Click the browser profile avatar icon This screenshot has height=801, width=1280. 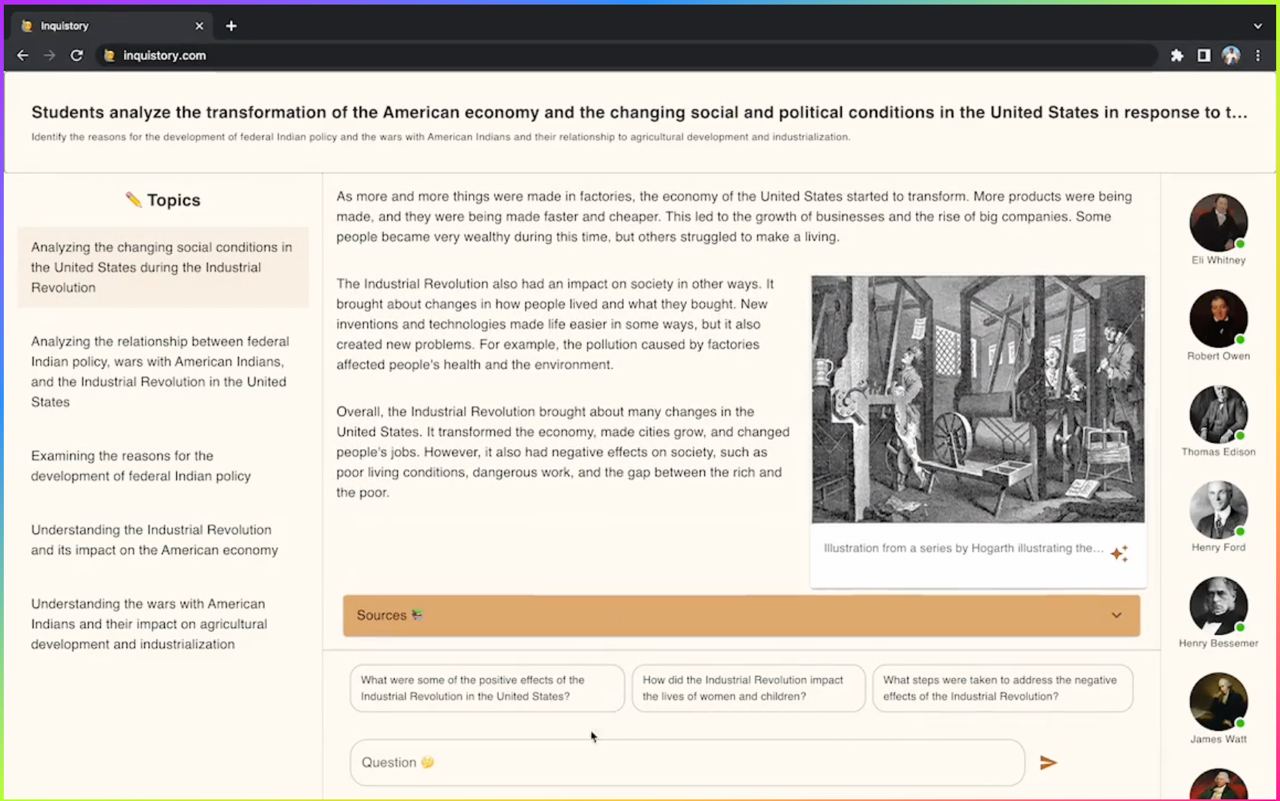[x=1230, y=55]
